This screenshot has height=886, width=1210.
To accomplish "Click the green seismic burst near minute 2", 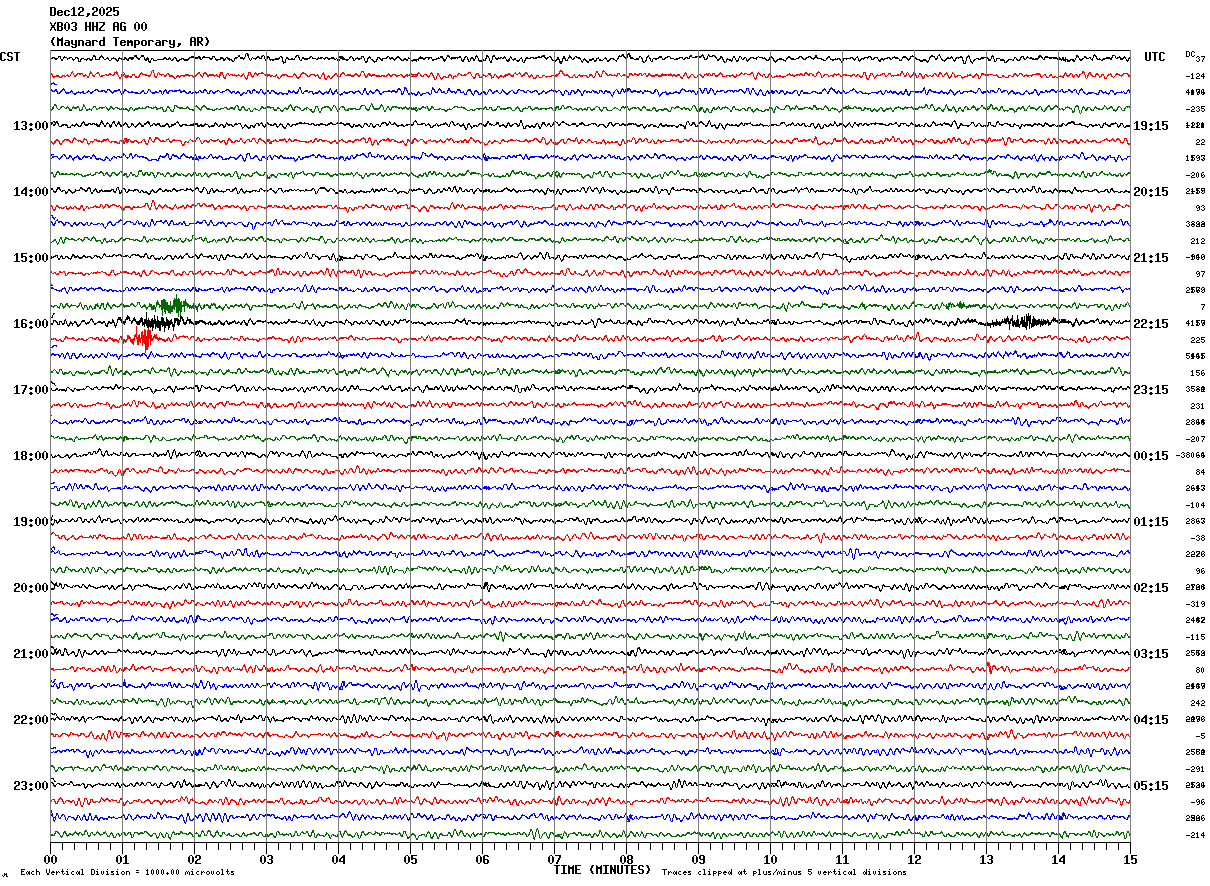I will click(x=172, y=305).
